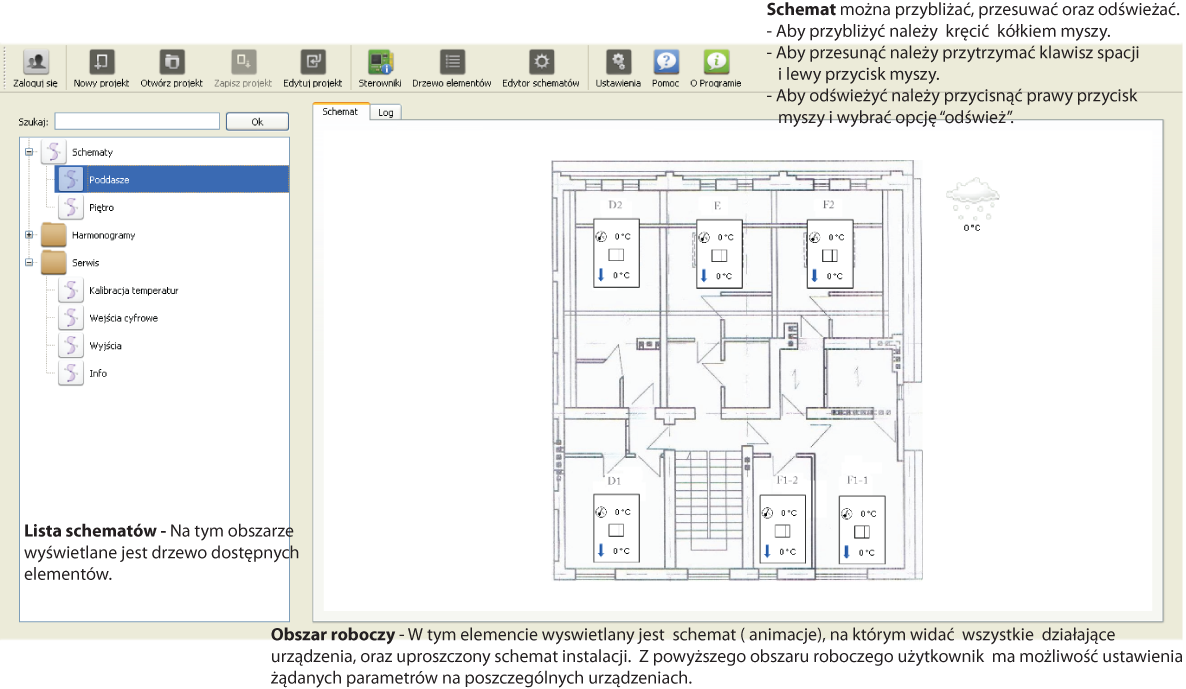Click room F1-1 thermostat panel

(x=862, y=529)
